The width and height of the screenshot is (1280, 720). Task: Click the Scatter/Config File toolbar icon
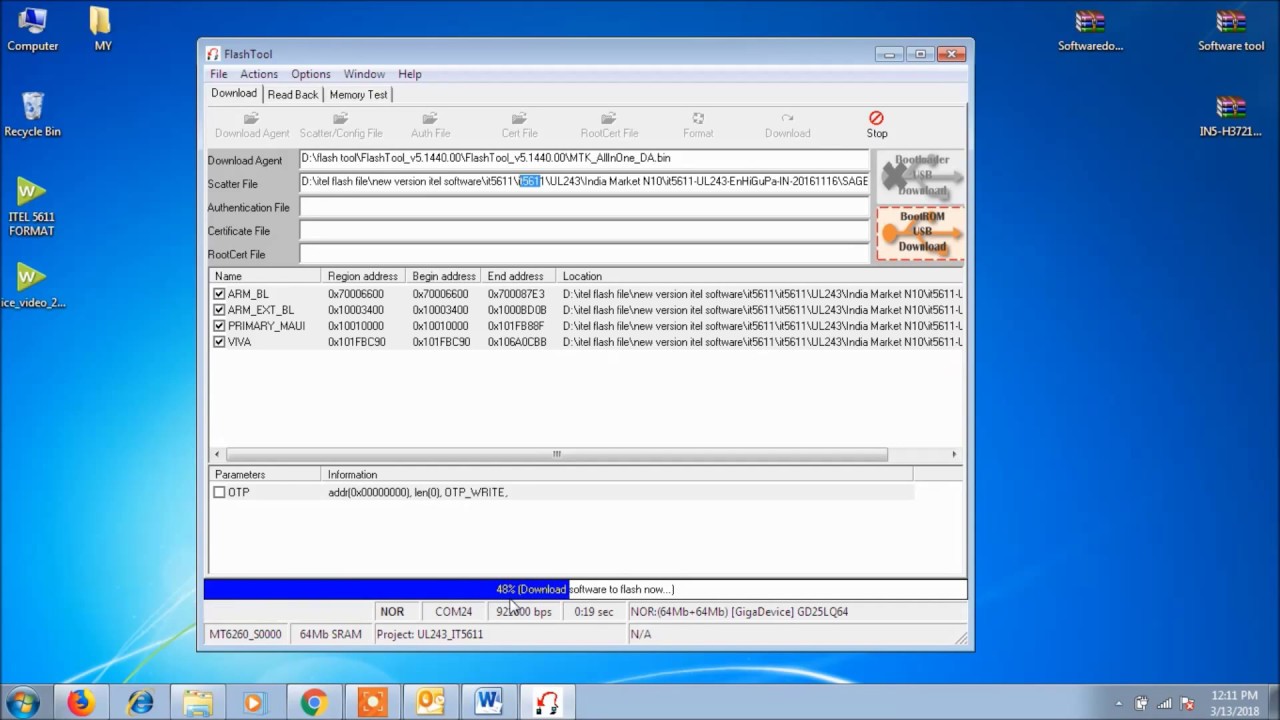click(341, 125)
